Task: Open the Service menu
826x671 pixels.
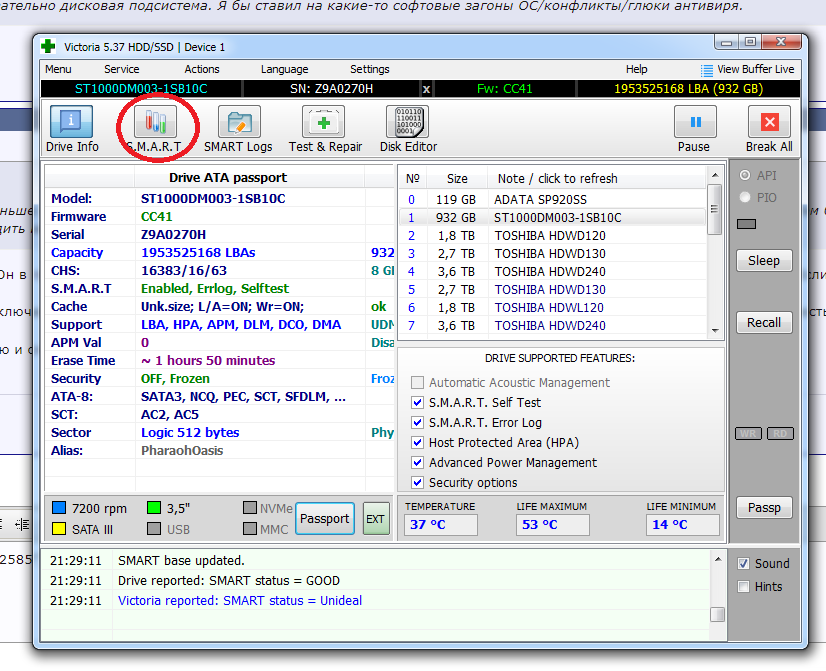Action: (122, 70)
